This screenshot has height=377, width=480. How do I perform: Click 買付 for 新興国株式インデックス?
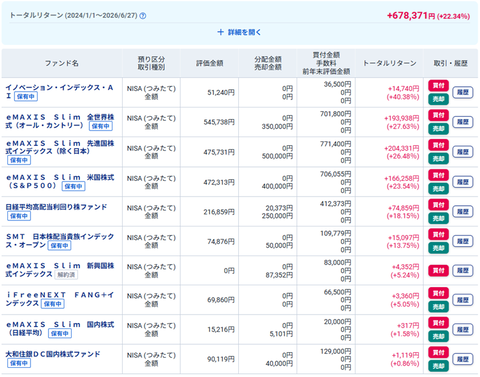pos(438,270)
